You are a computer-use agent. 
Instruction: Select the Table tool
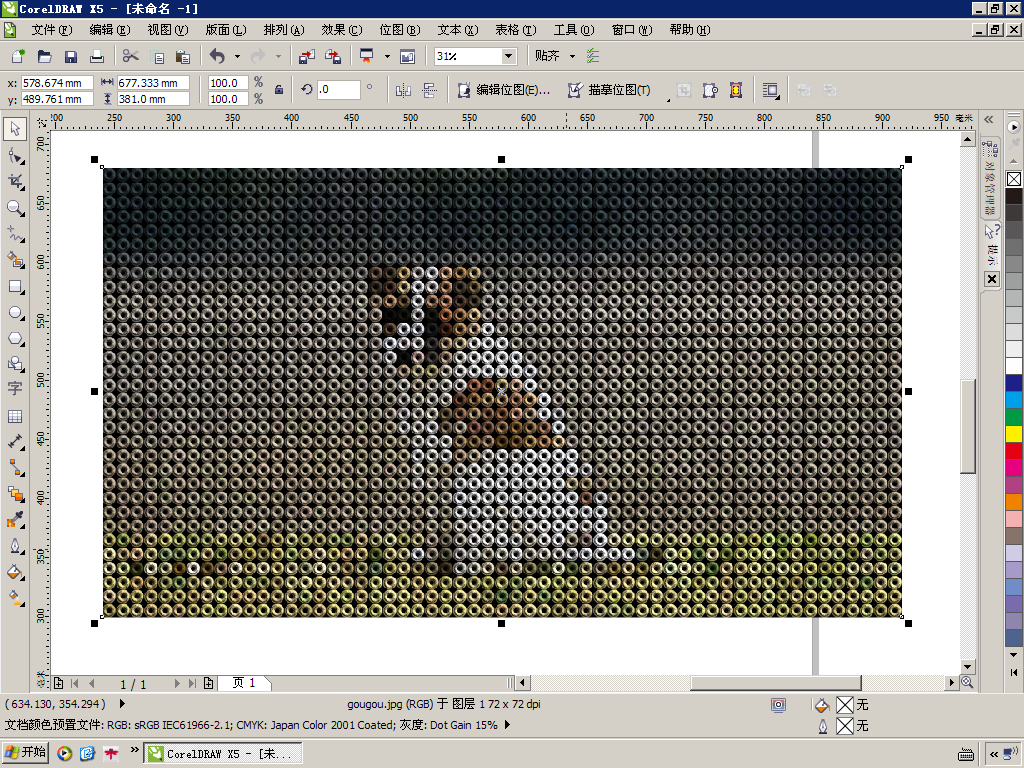pyautogui.click(x=16, y=416)
